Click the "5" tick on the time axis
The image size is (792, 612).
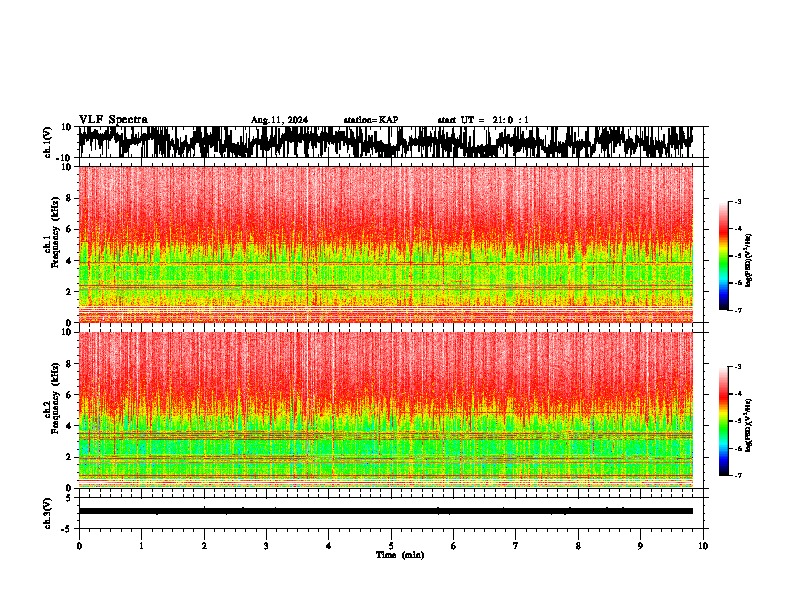pyautogui.click(x=391, y=546)
